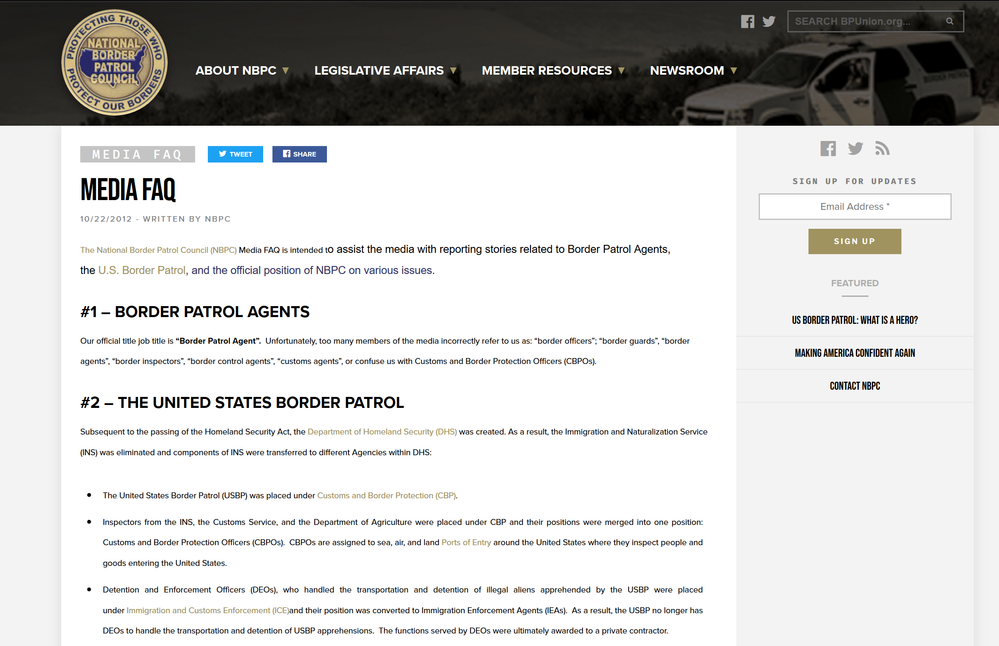Open featured article US Border Patrol: What Is a Hero?
Image resolution: width=999 pixels, height=646 pixels.
click(854, 320)
